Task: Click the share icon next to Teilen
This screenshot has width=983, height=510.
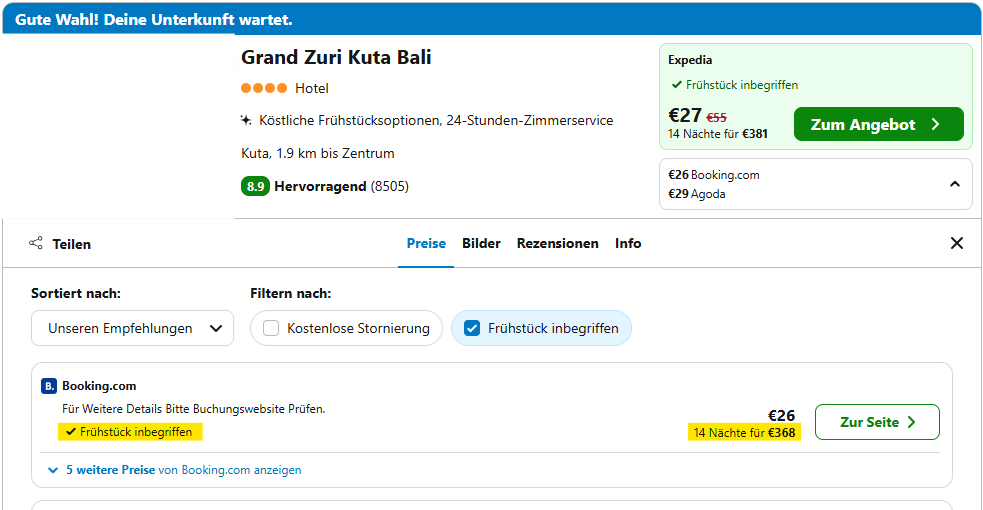Action: coord(36,243)
